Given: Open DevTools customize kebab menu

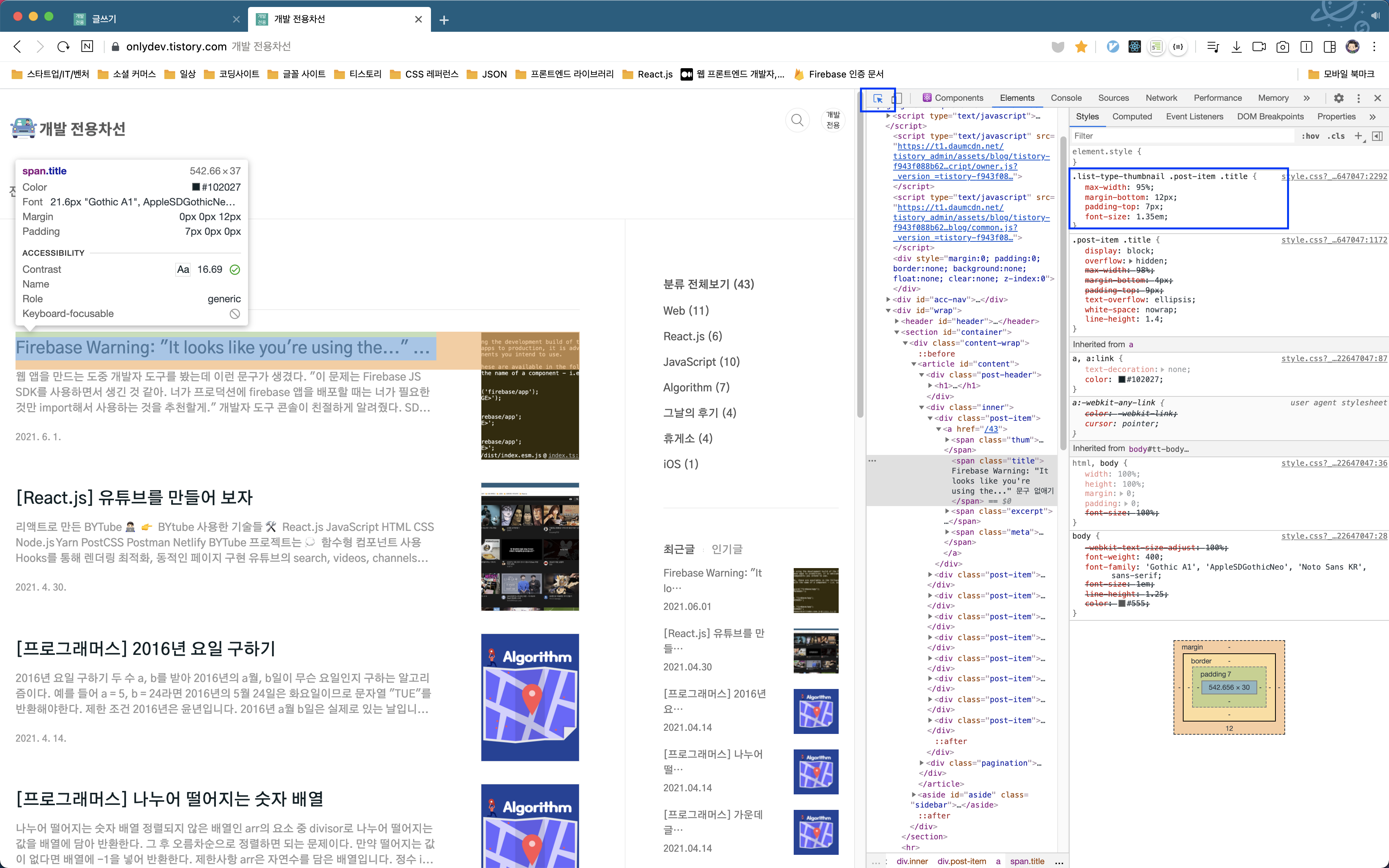Looking at the screenshot, I should click(x=1358, y=98).
